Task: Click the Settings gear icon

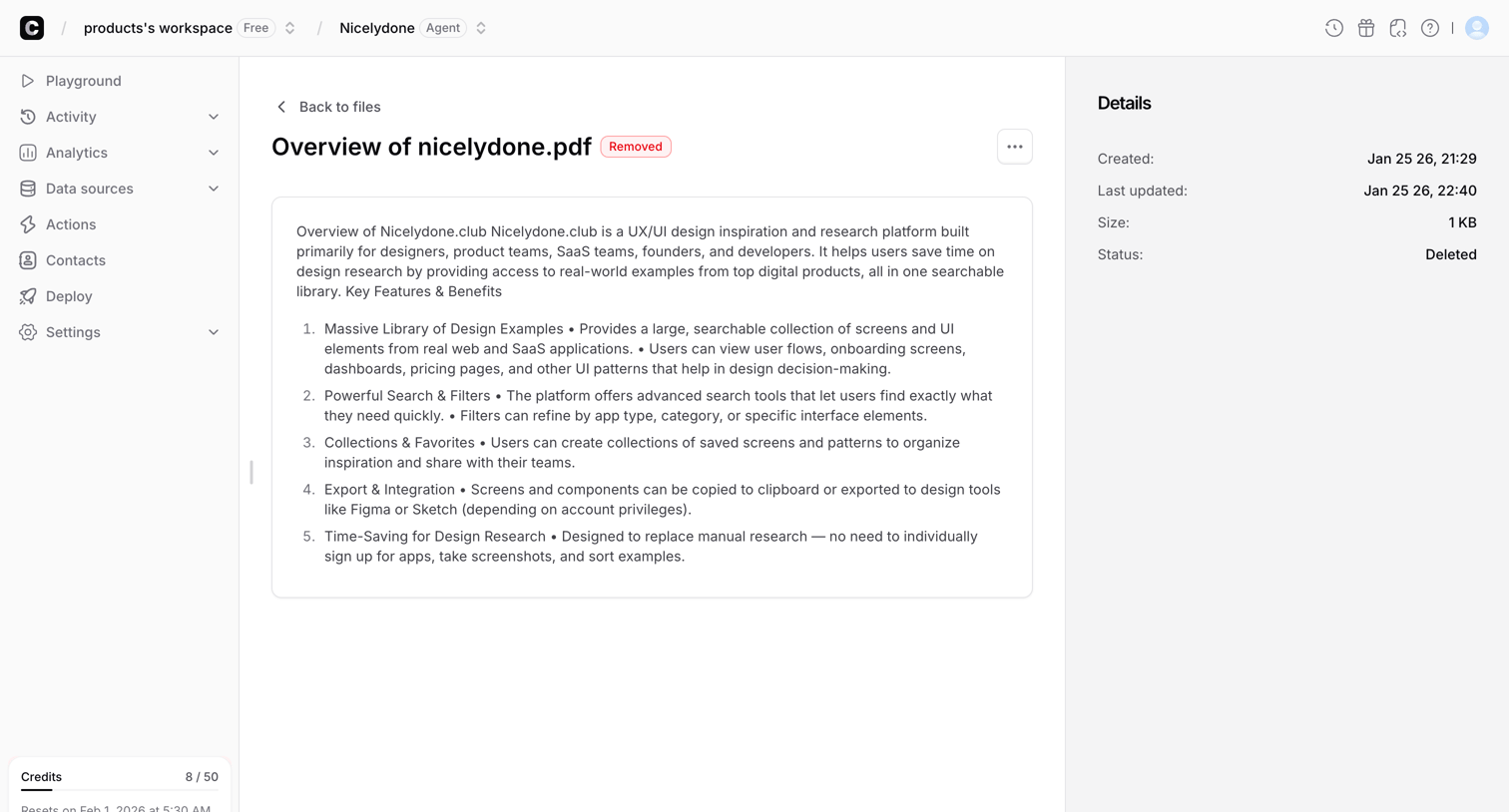Action: click(x=28, y=332)
